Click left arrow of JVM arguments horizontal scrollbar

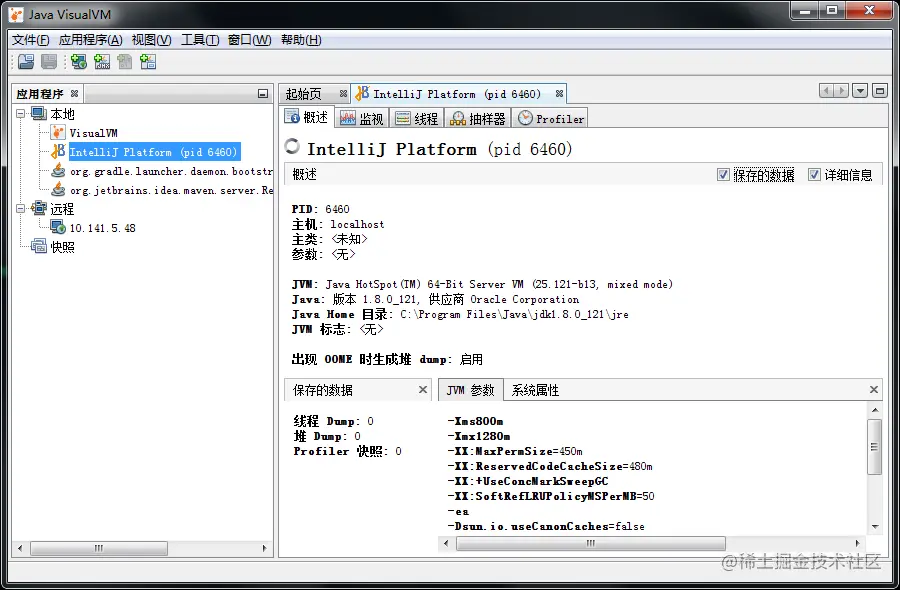click(x=447, y=543)
